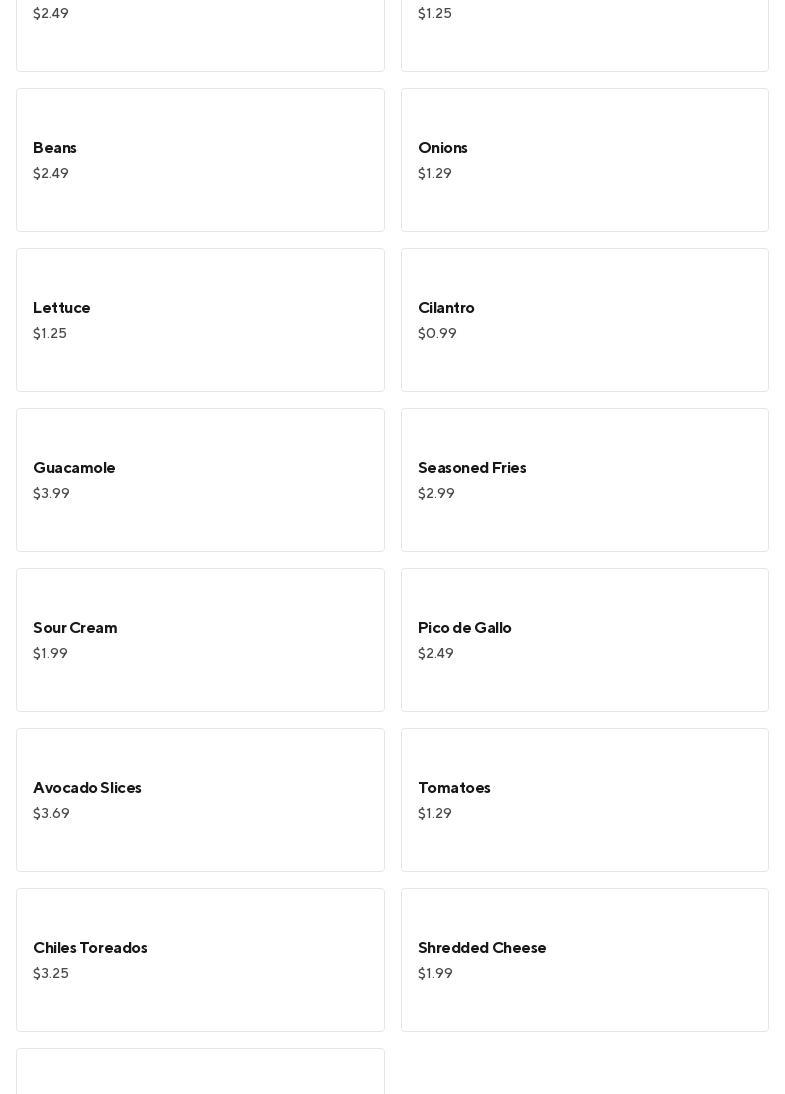Select the Beans side item
Image resolution: width=785 pixels, height=1094 pixels.
[x=200, y=160]
